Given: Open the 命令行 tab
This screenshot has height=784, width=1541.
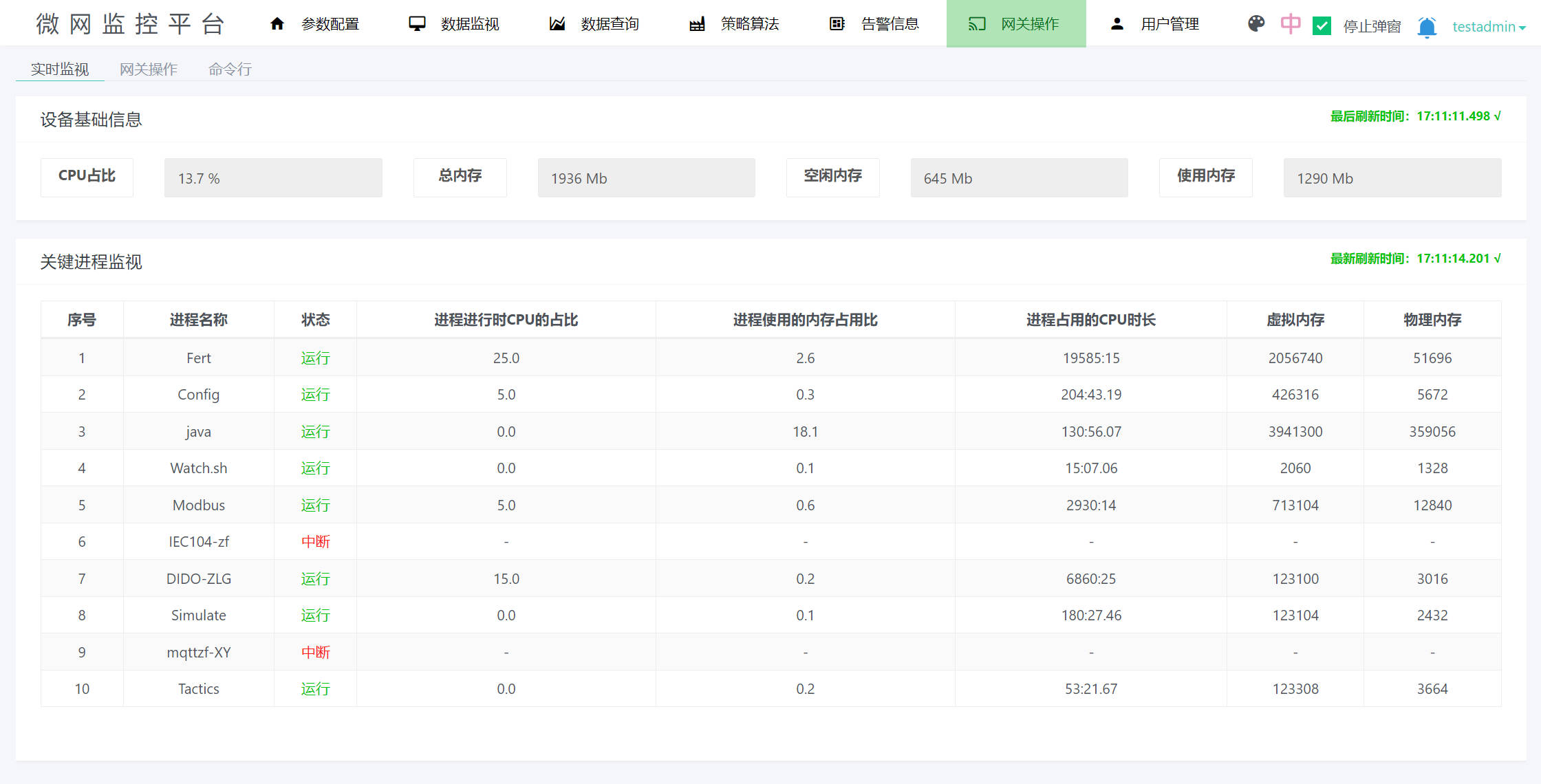Looking at the screenshot, I should pyautogui.click(x=230, y=69).
